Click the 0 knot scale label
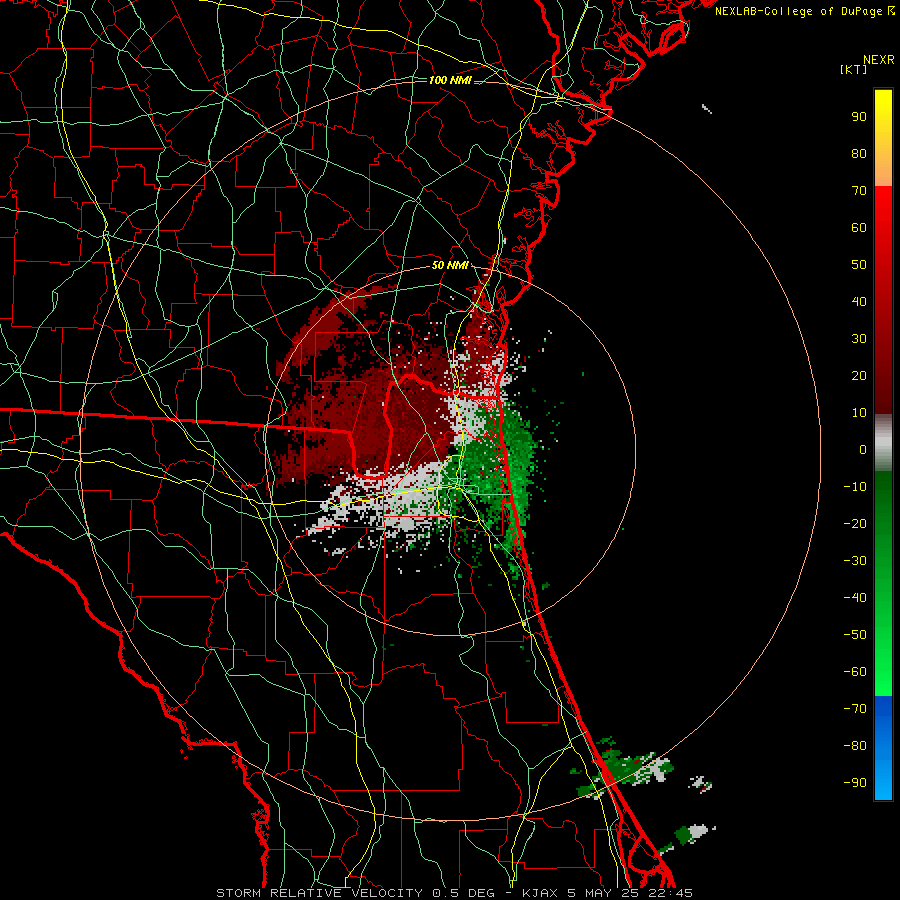Viewport: 900px width, 900px height. click(863, 449)
